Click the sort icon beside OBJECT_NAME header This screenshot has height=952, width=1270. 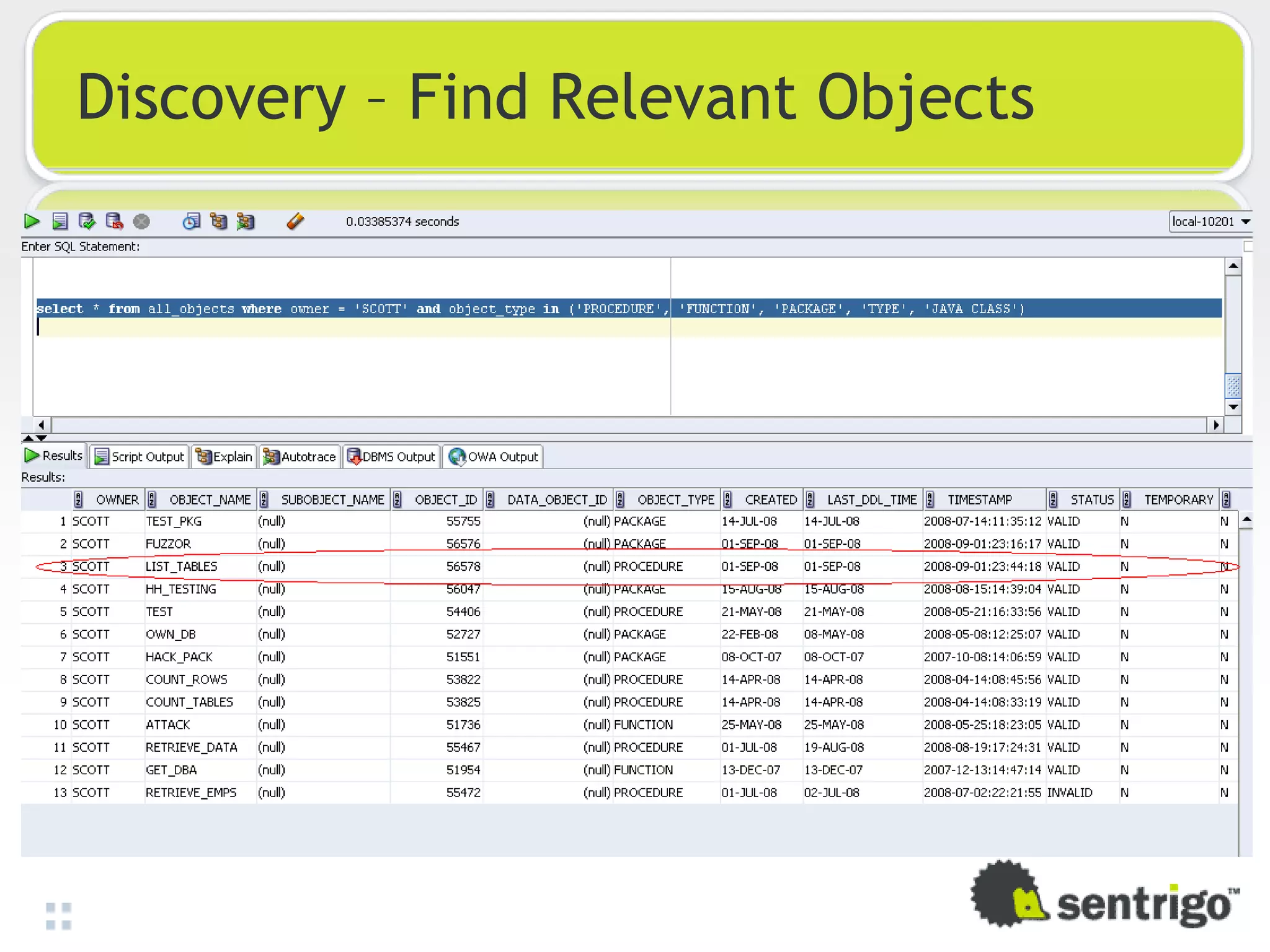click(x=152, y=500)
